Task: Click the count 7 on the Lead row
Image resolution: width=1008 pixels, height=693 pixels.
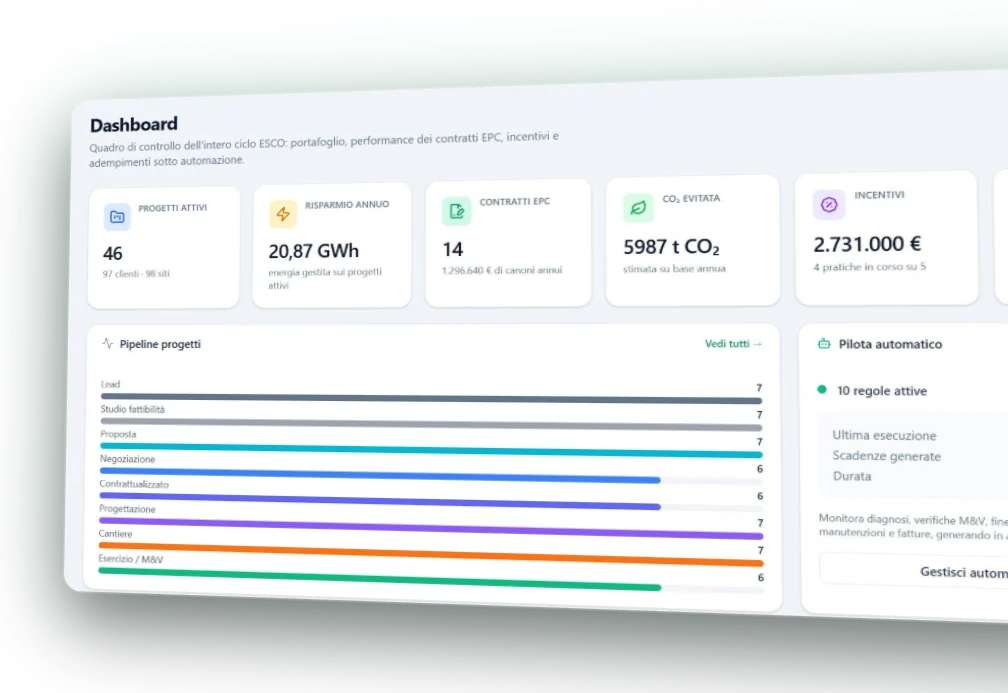Action: tap(759, 388)
